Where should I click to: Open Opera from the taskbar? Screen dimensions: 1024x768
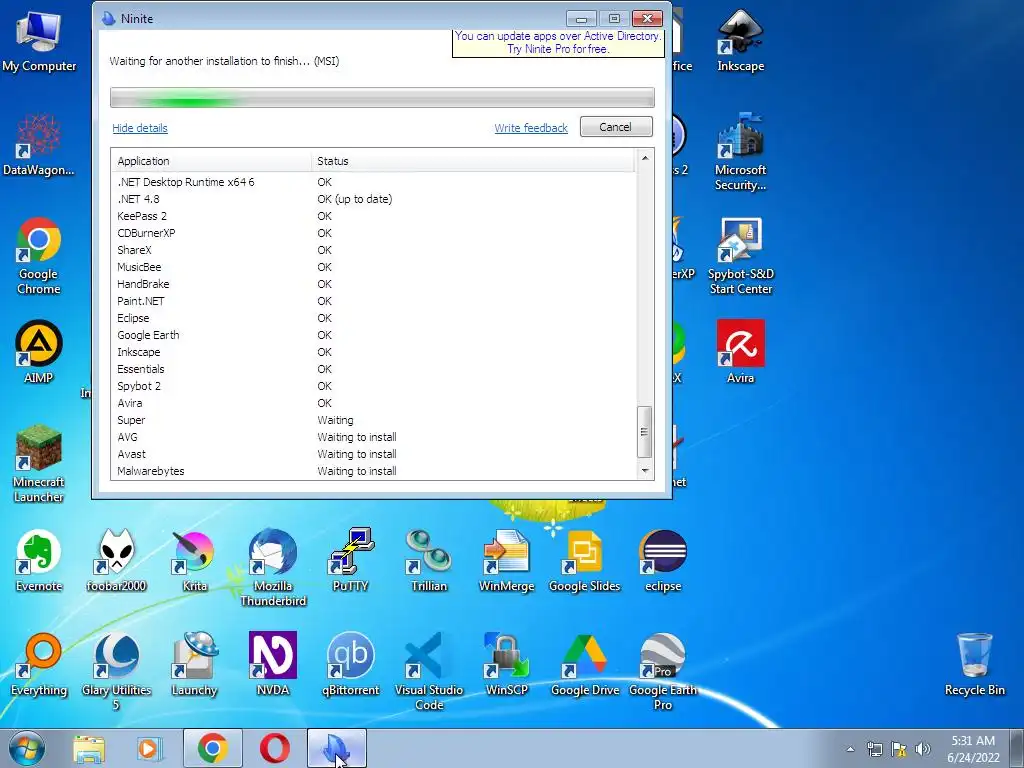[x=274, y=748]
